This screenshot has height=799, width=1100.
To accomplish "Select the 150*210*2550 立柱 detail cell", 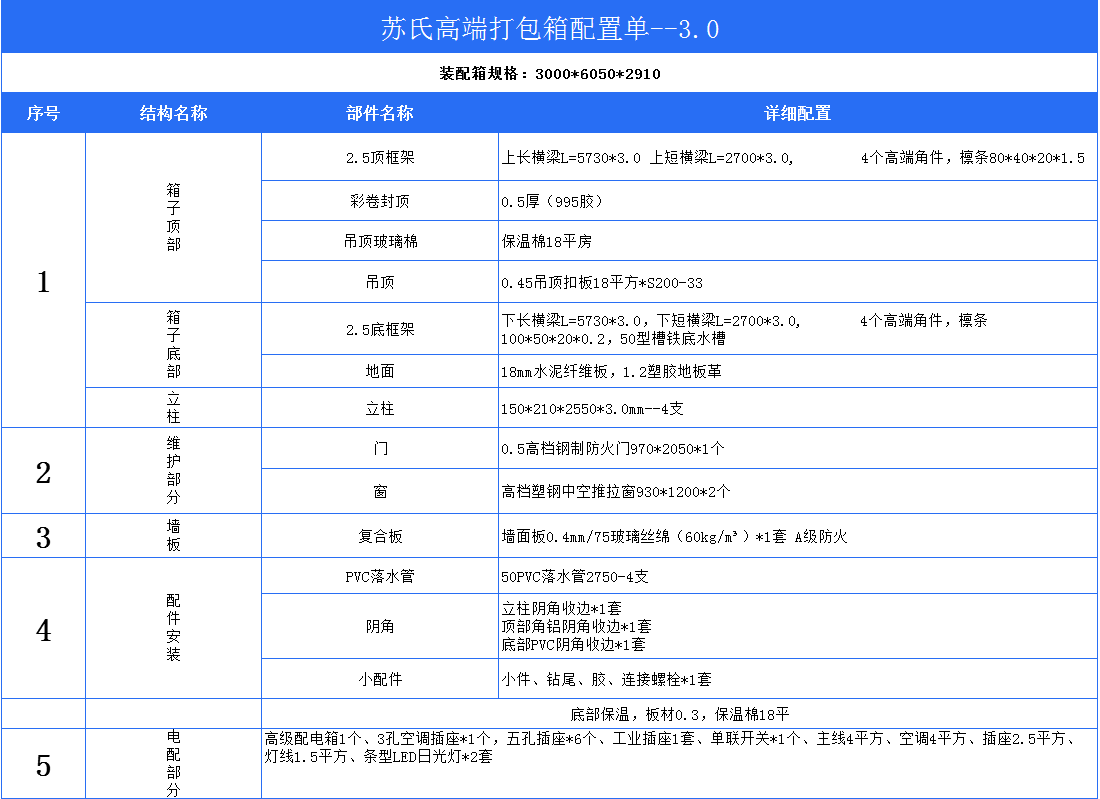I will click(x=797, y=408).
